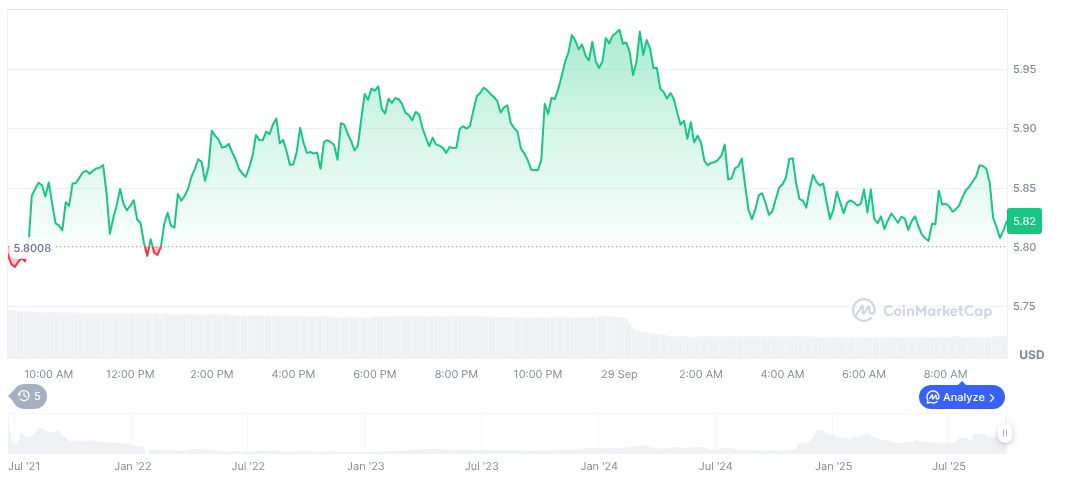Image resolution: width=1072 pixels, height=477 pixels.
Task: Click the Jul '22 label on the mini timeline
Action: pyautogui.click(x=248, y=466)
